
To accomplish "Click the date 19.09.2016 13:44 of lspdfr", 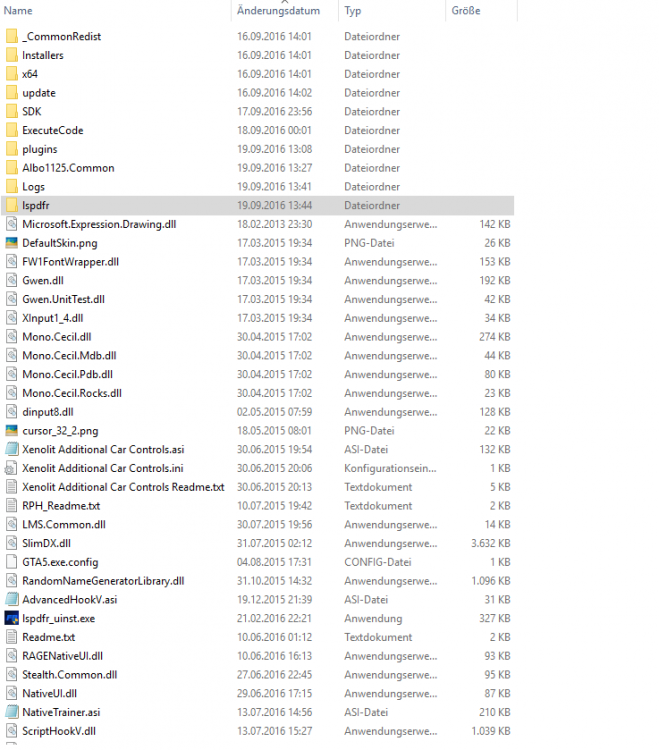I will coord(275,205).
